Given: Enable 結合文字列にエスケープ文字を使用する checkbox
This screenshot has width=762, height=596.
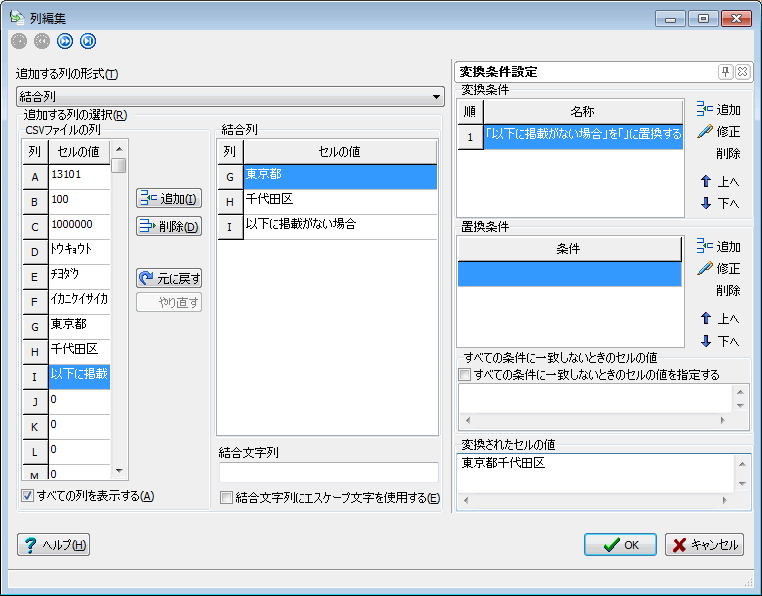Looking at the screenshot, I should (x=226, y=498).
